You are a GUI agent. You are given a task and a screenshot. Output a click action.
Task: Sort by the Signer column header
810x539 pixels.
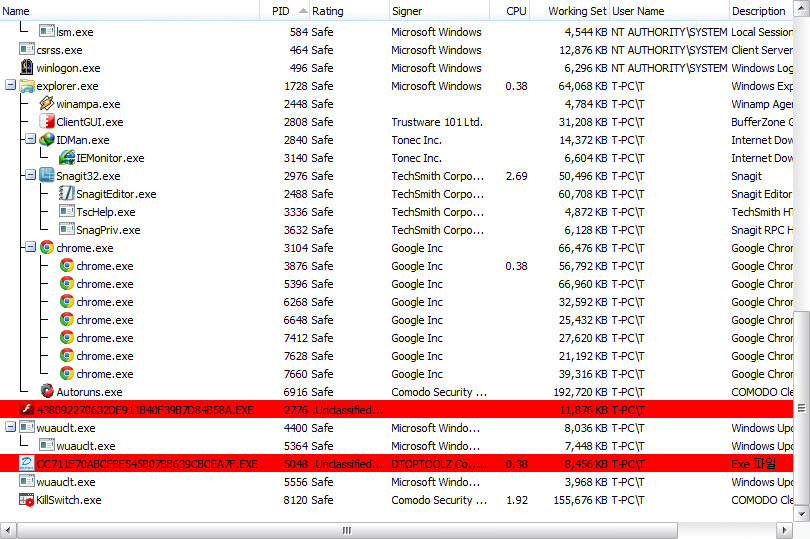(x=439, y=10)
